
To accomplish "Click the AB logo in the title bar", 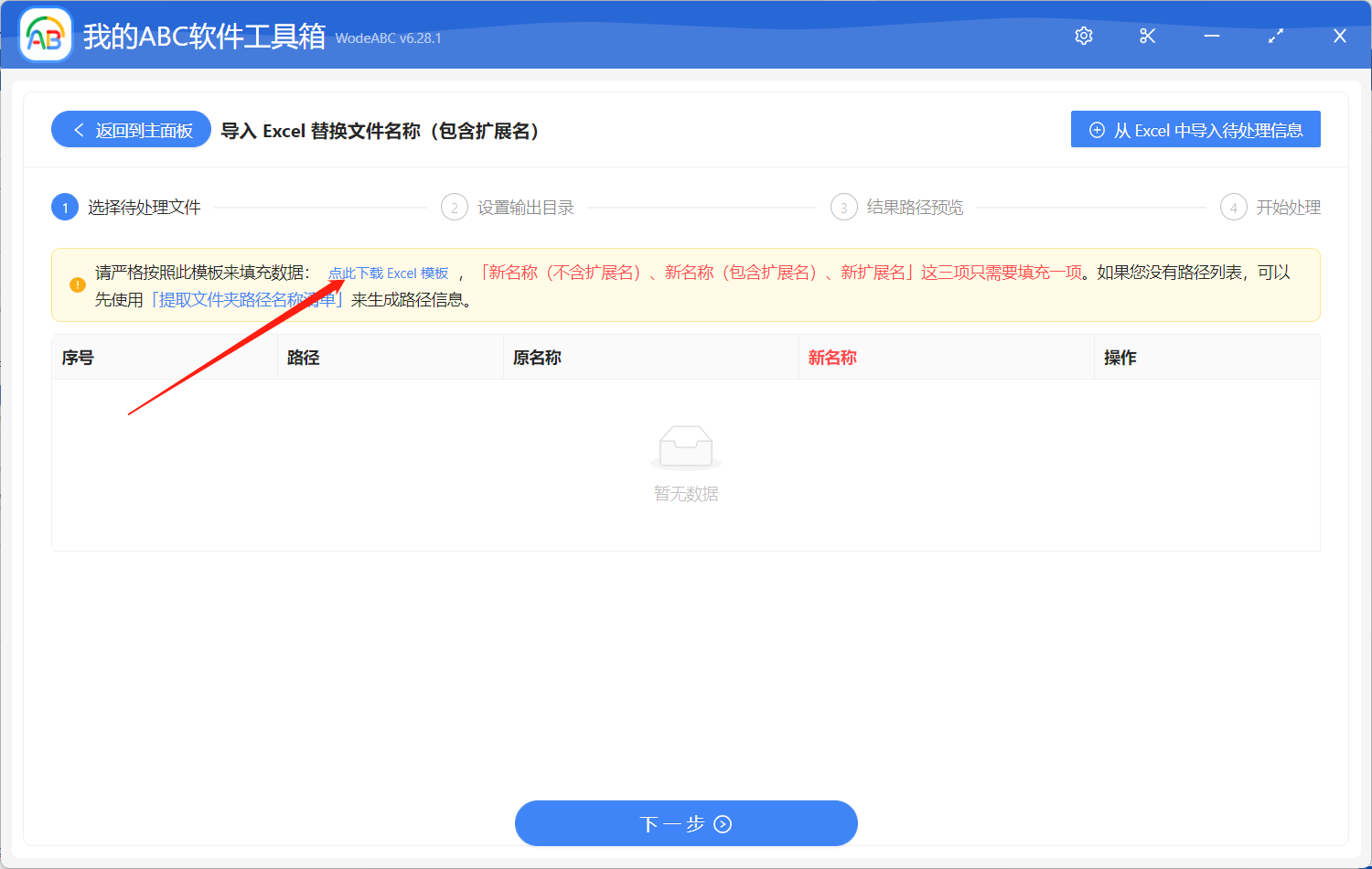I will [45, 35].
